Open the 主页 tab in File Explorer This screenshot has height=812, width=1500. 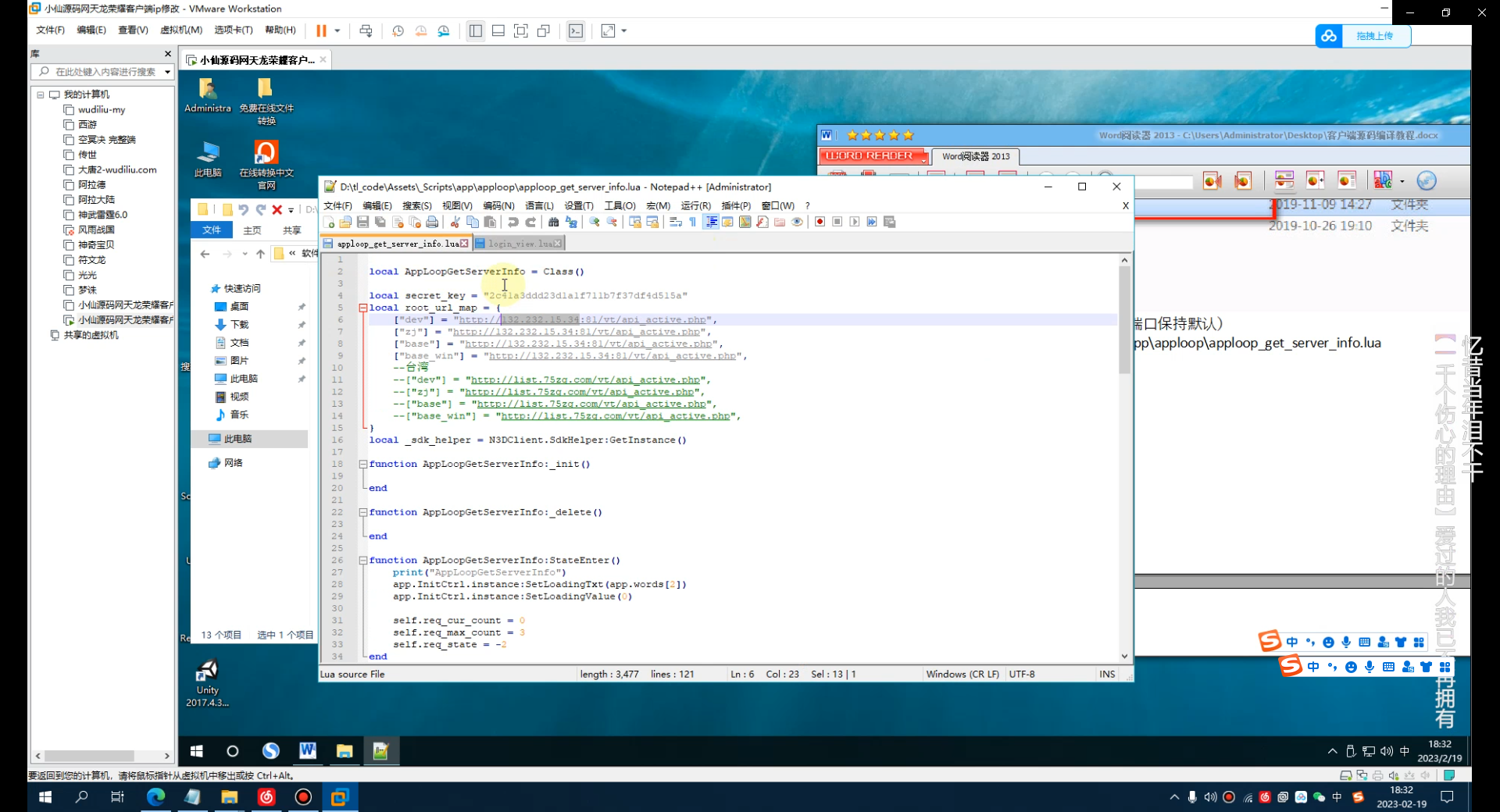pos(252,230)
